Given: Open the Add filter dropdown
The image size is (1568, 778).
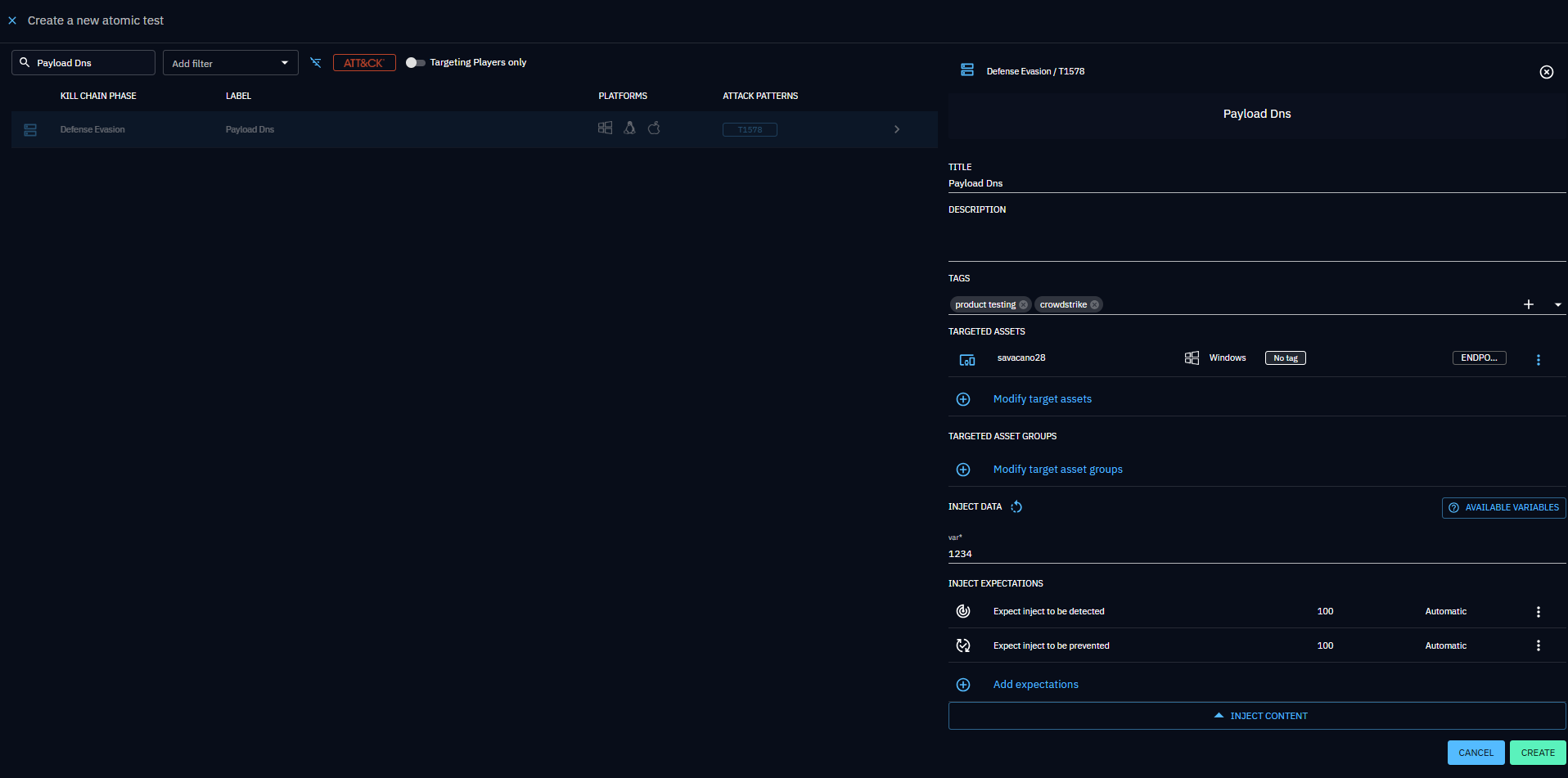Looking at the screenshot, I should coord(230,63).
